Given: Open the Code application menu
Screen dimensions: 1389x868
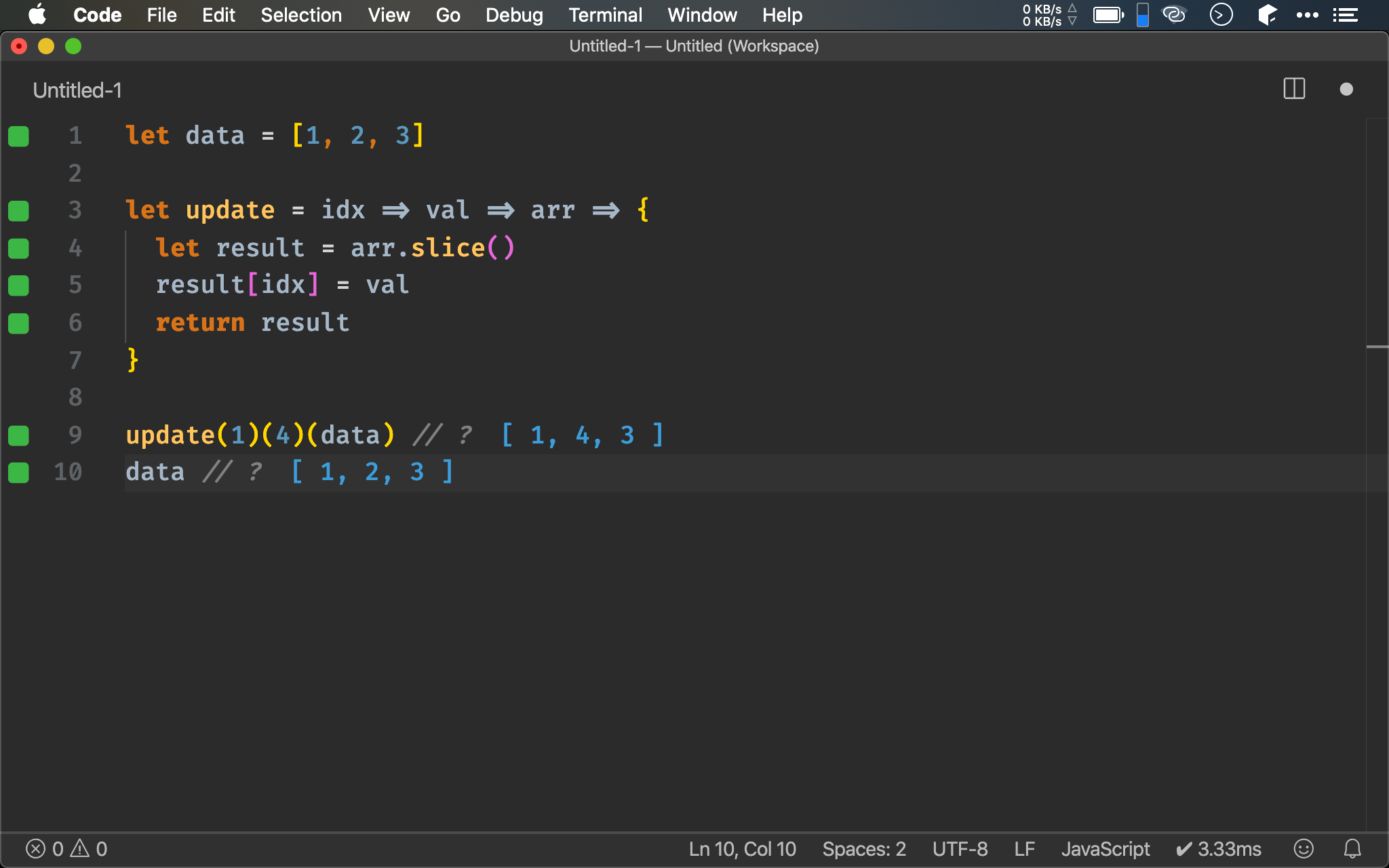Looking at the screenshot, I should pos(97,15).
